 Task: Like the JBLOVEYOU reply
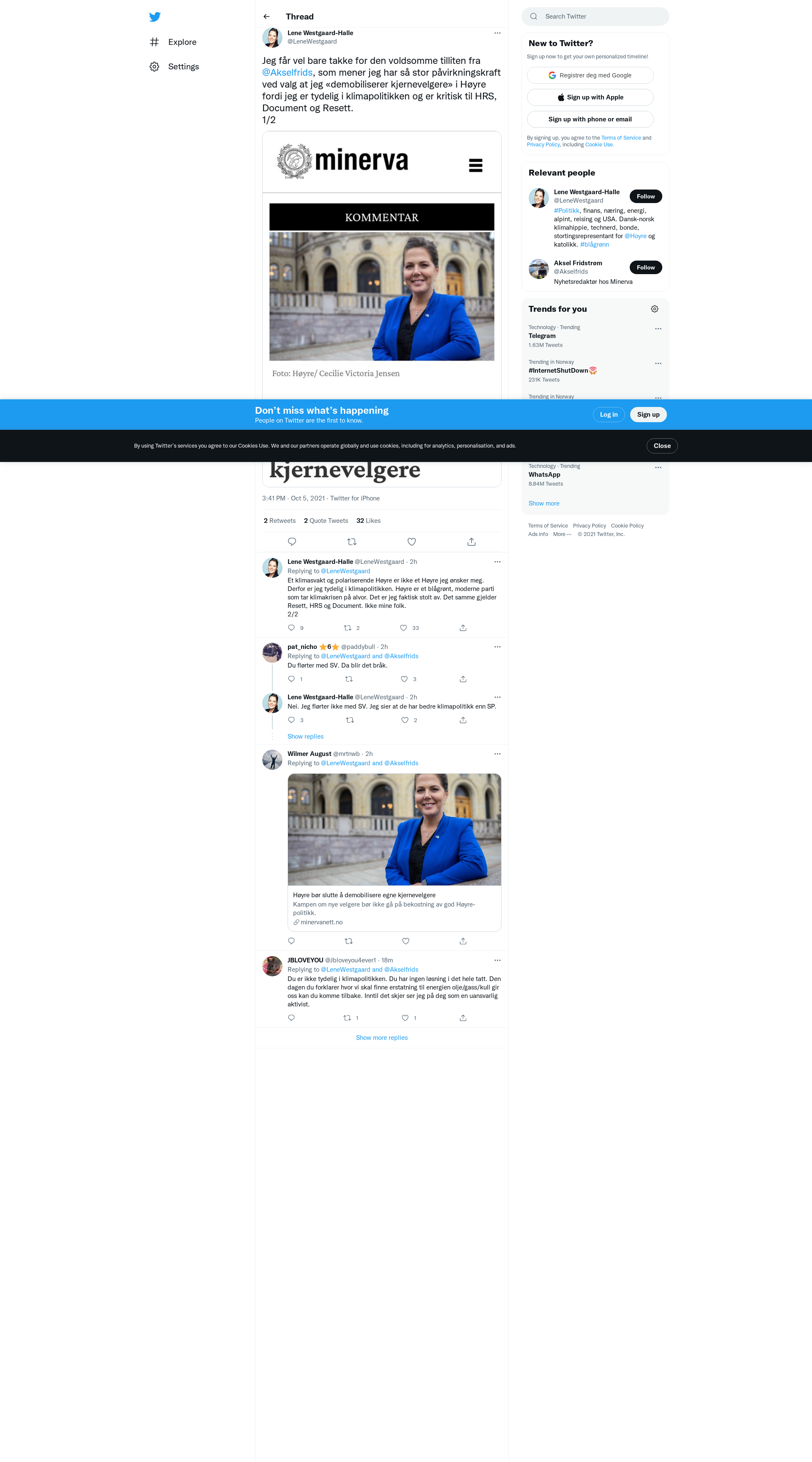(x=405, y=1018)
